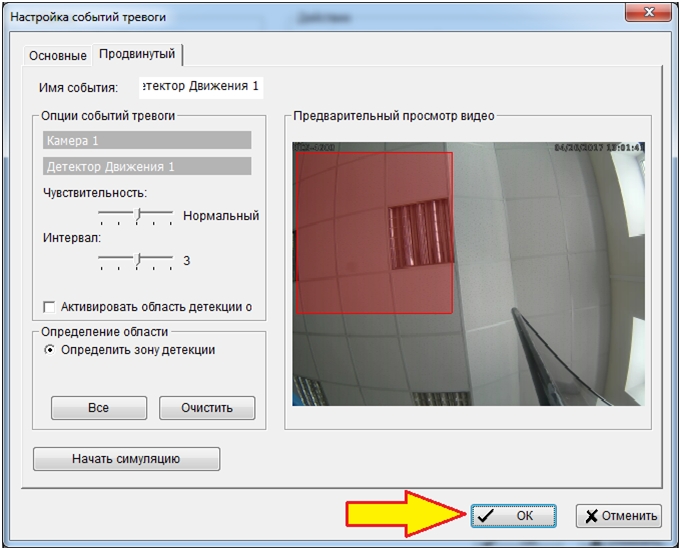
Task: Click the Имя события text field
Action: [x=200, y=87]
